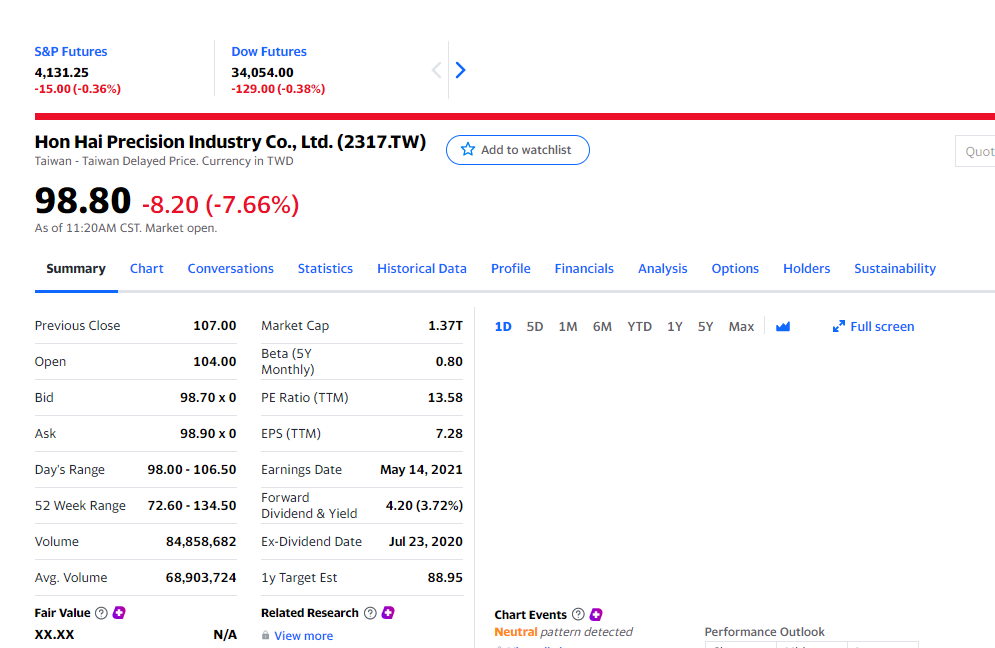Click the purple premium badge beside Fair Value
This screenshot has width=995, height=648.
[119, 613]
